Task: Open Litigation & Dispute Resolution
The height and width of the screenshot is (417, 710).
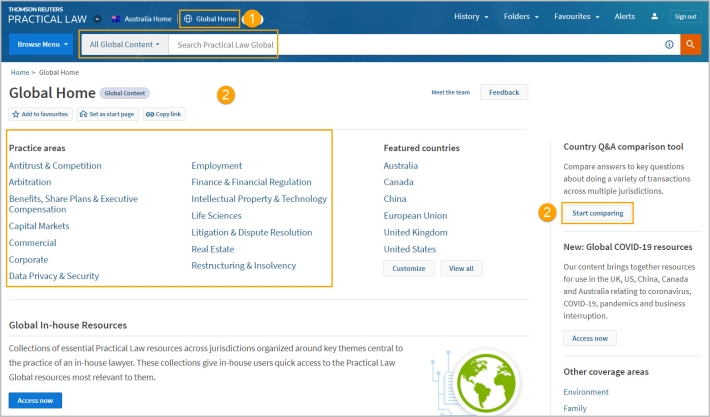Action: 251,232
